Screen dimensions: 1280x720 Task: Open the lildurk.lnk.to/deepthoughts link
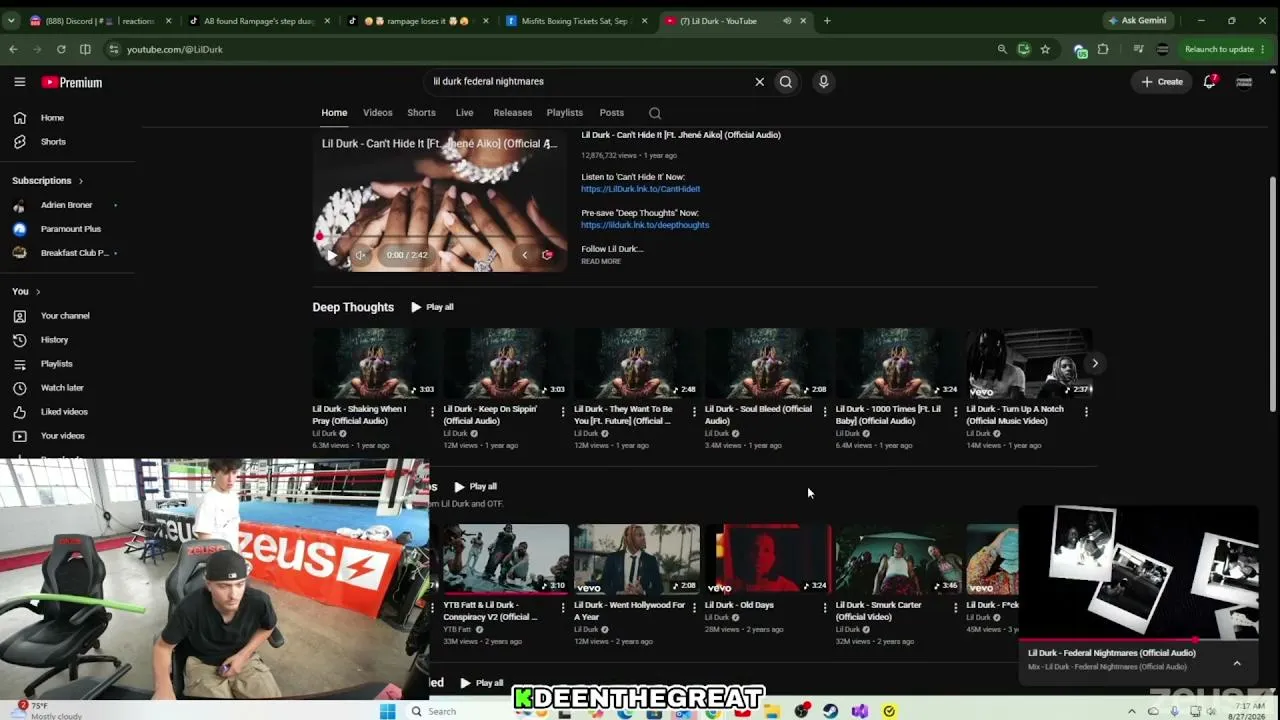coord(645,225)
